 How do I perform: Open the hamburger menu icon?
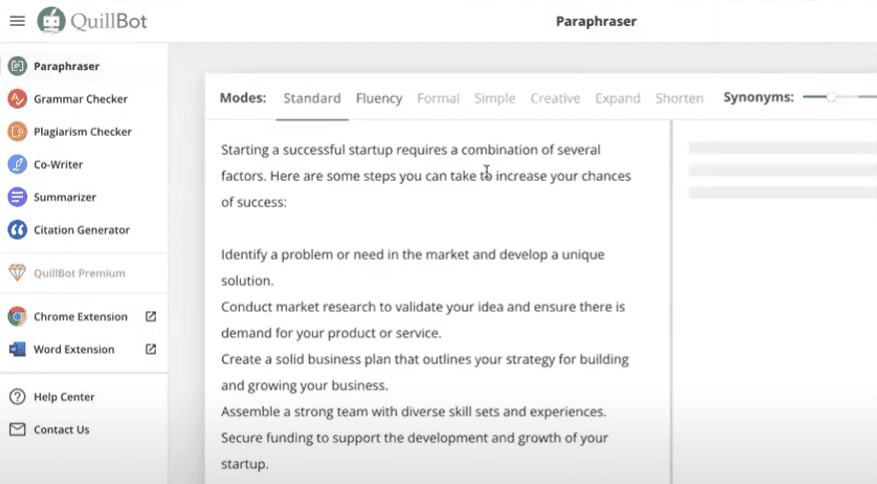[17, 21]
